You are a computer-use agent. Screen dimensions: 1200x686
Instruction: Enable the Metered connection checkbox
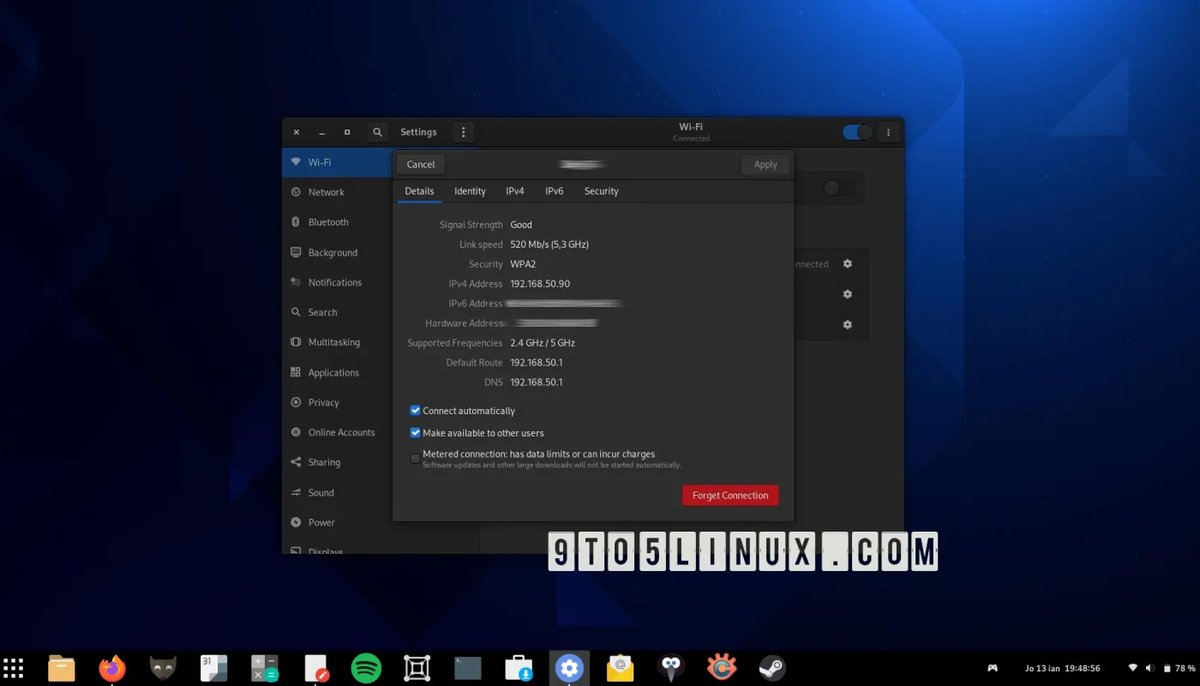(x=415, y=458)
